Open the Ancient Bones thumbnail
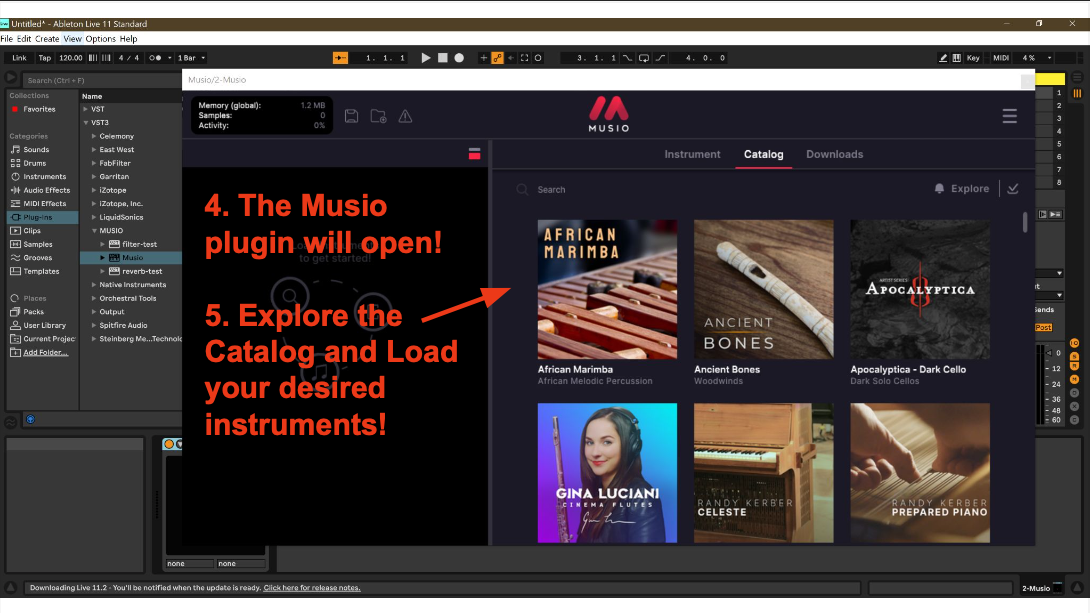Screen dimensions: 1090x613 pyautogui.click(x=763, y=289)
